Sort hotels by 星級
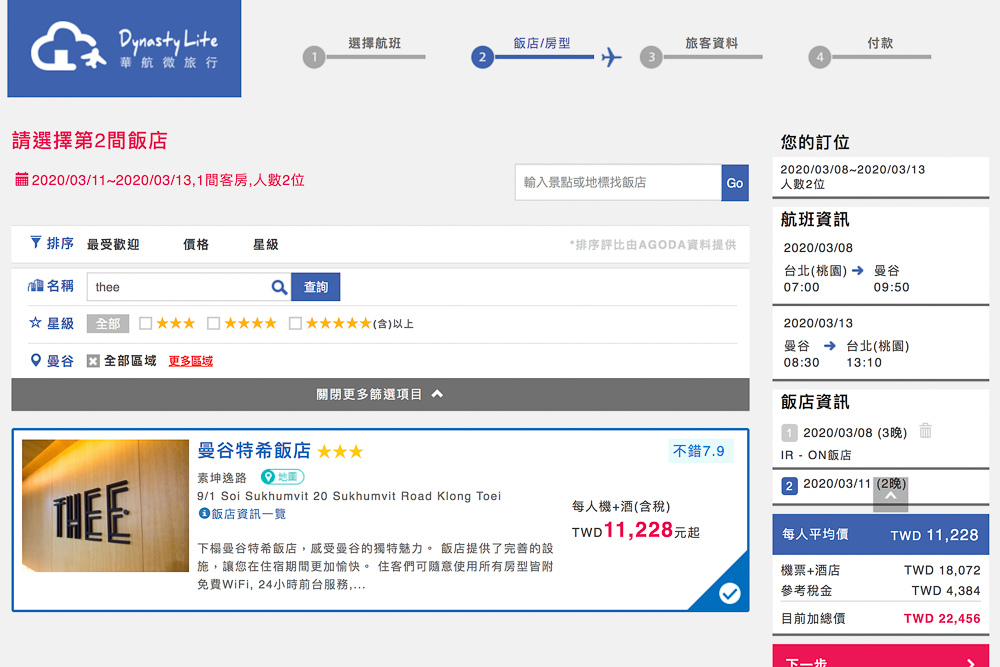This screenshot has width=1000, height=667. [265, 245]
